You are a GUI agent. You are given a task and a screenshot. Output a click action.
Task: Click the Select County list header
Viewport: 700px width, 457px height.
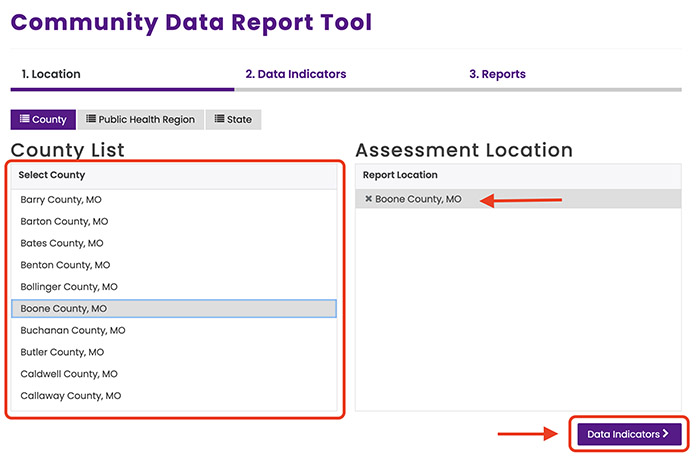pyautogui.click(x=174, y=175)
